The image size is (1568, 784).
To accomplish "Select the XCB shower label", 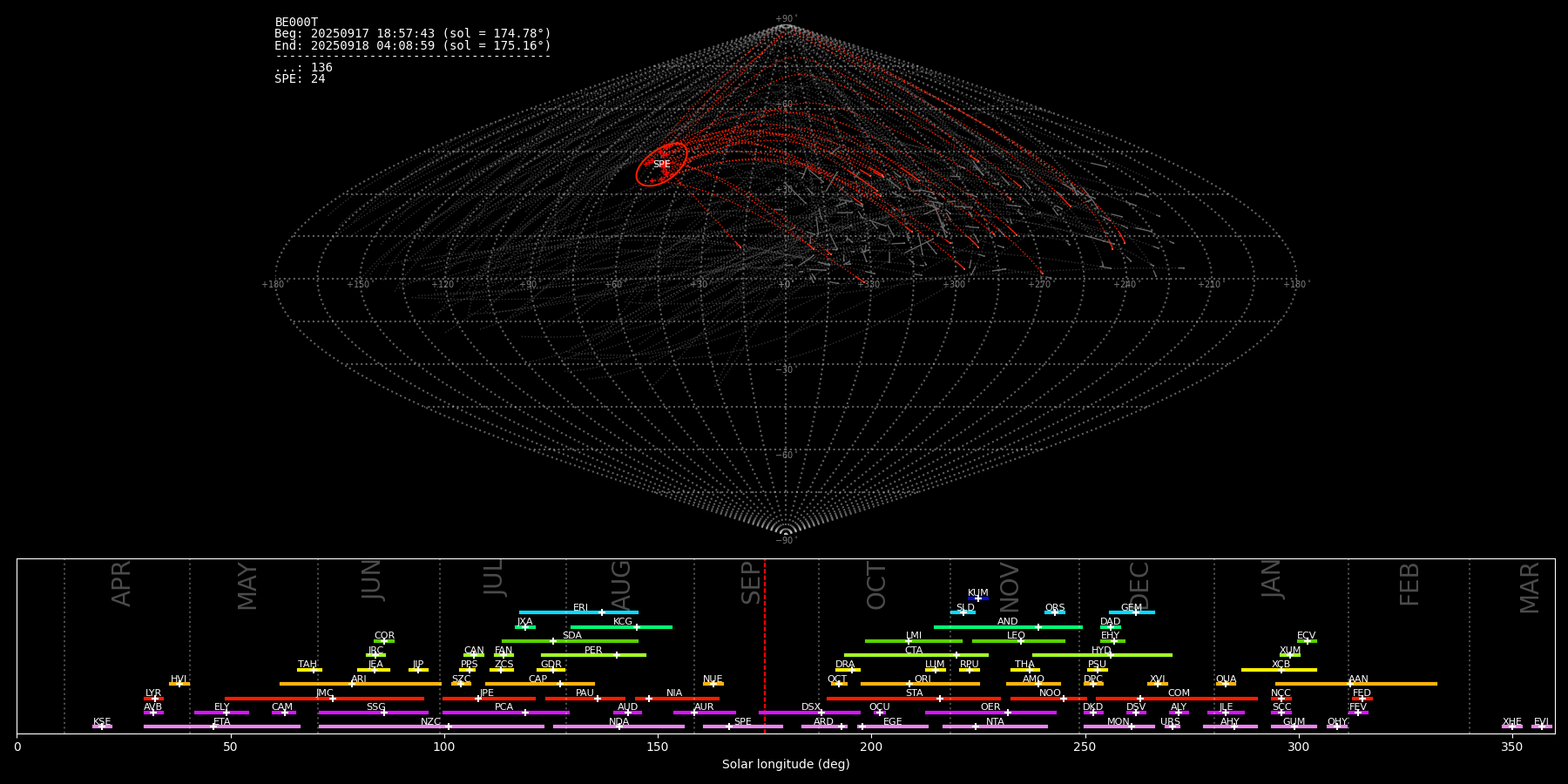I will 1281,665.
